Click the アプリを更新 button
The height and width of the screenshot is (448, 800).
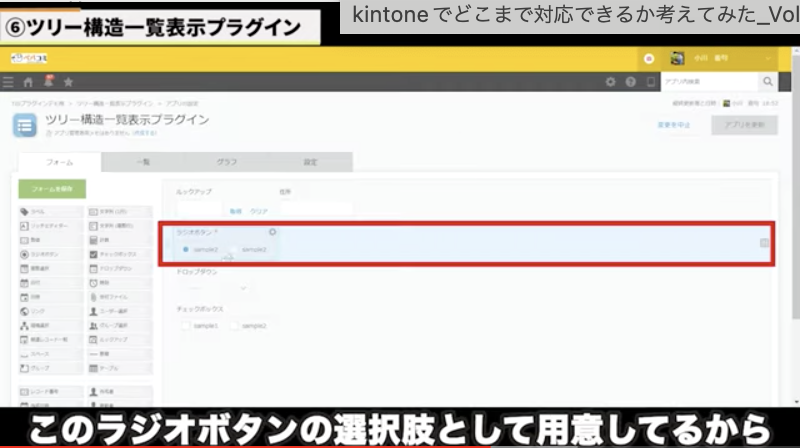coord(744,125)
